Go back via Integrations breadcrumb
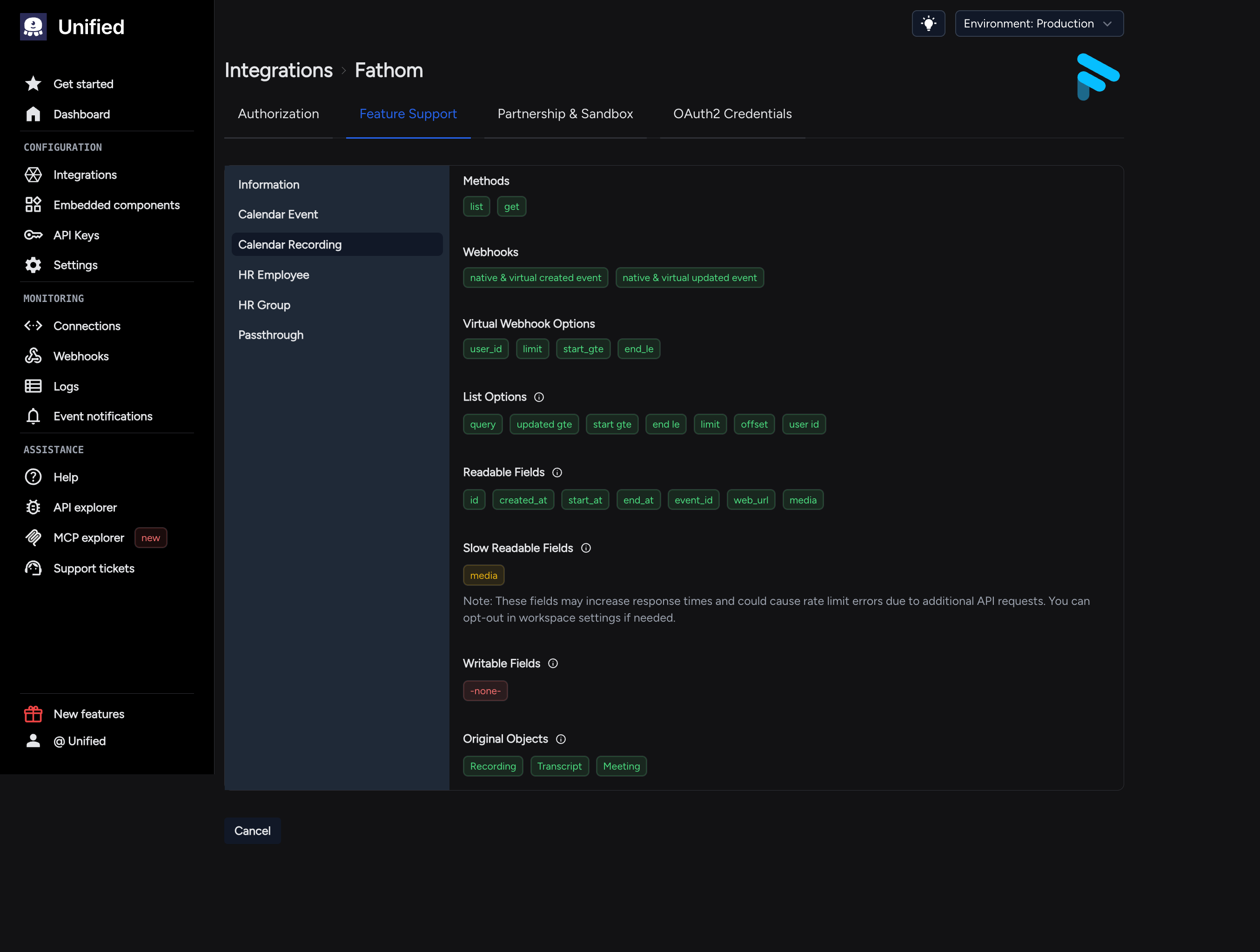 point(278,70)
